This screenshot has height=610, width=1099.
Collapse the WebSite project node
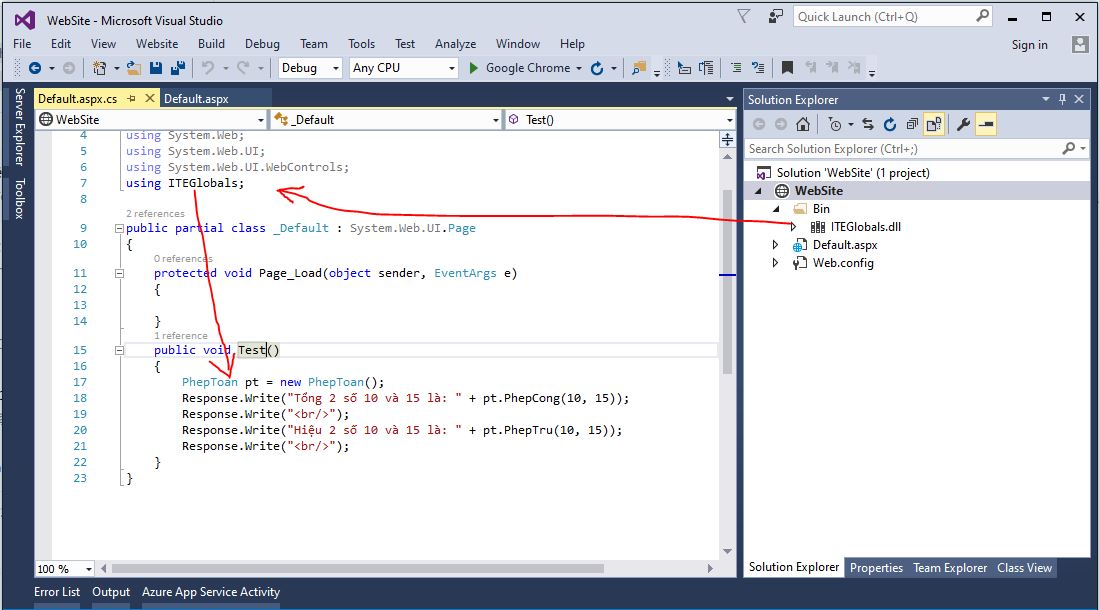[758, 191]
